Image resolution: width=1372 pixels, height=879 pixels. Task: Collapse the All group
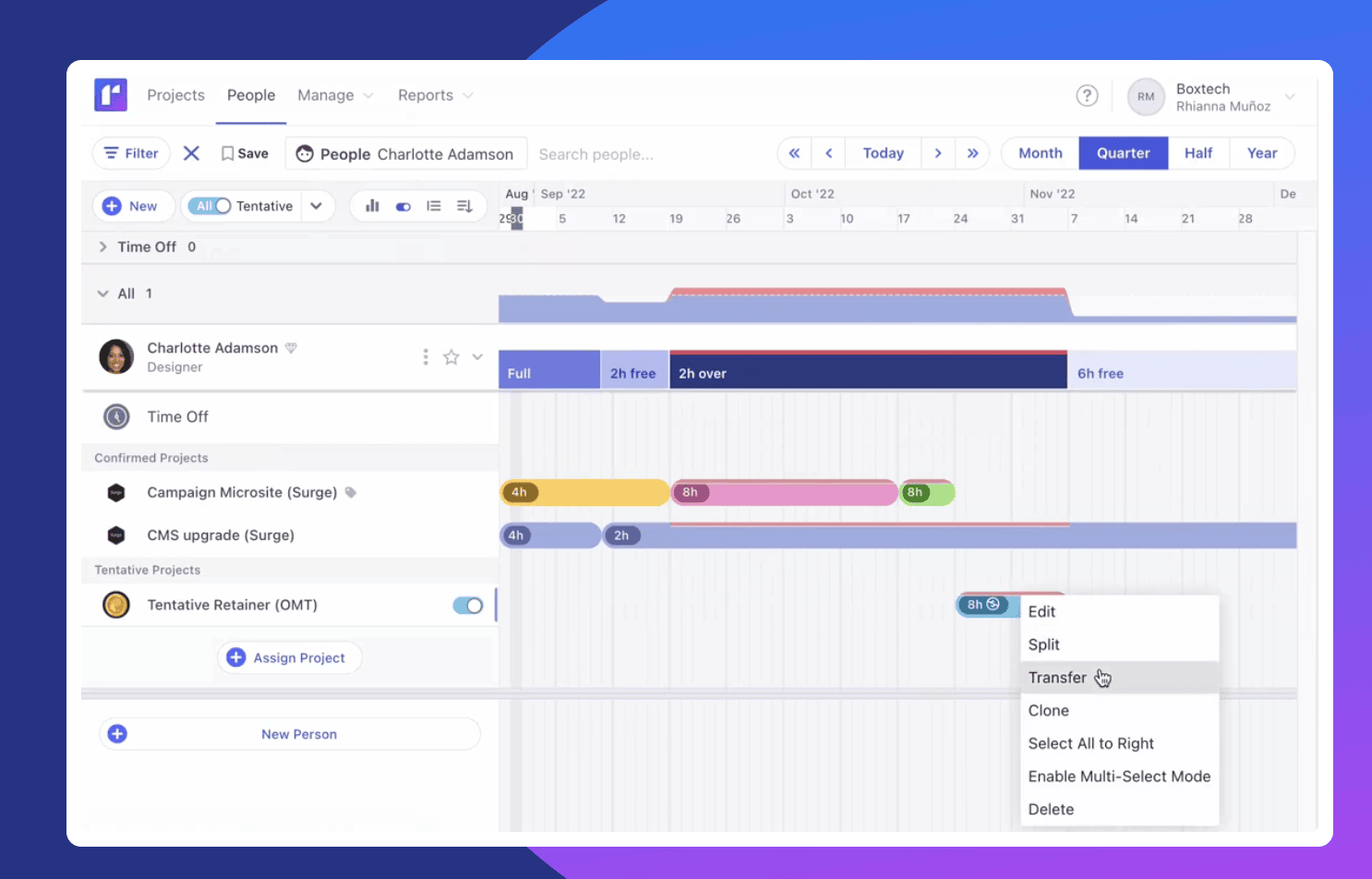tap(102, 294)
